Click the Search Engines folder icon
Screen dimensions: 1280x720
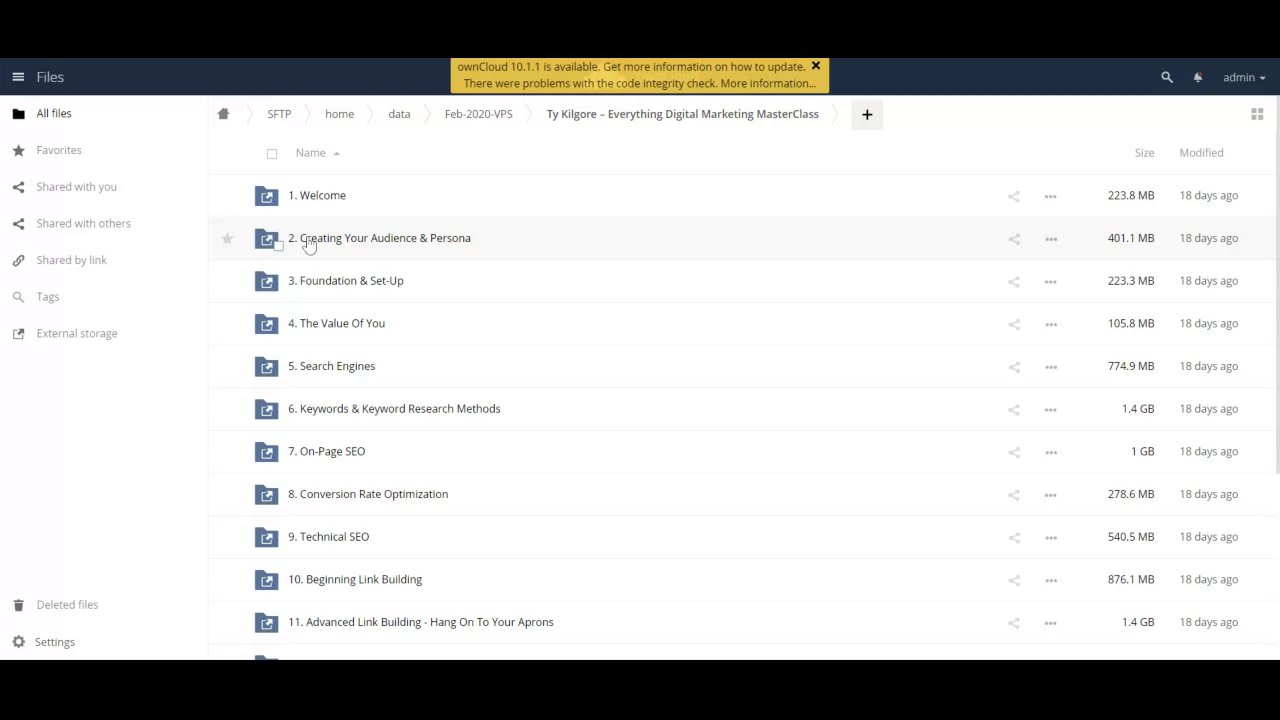266,367
